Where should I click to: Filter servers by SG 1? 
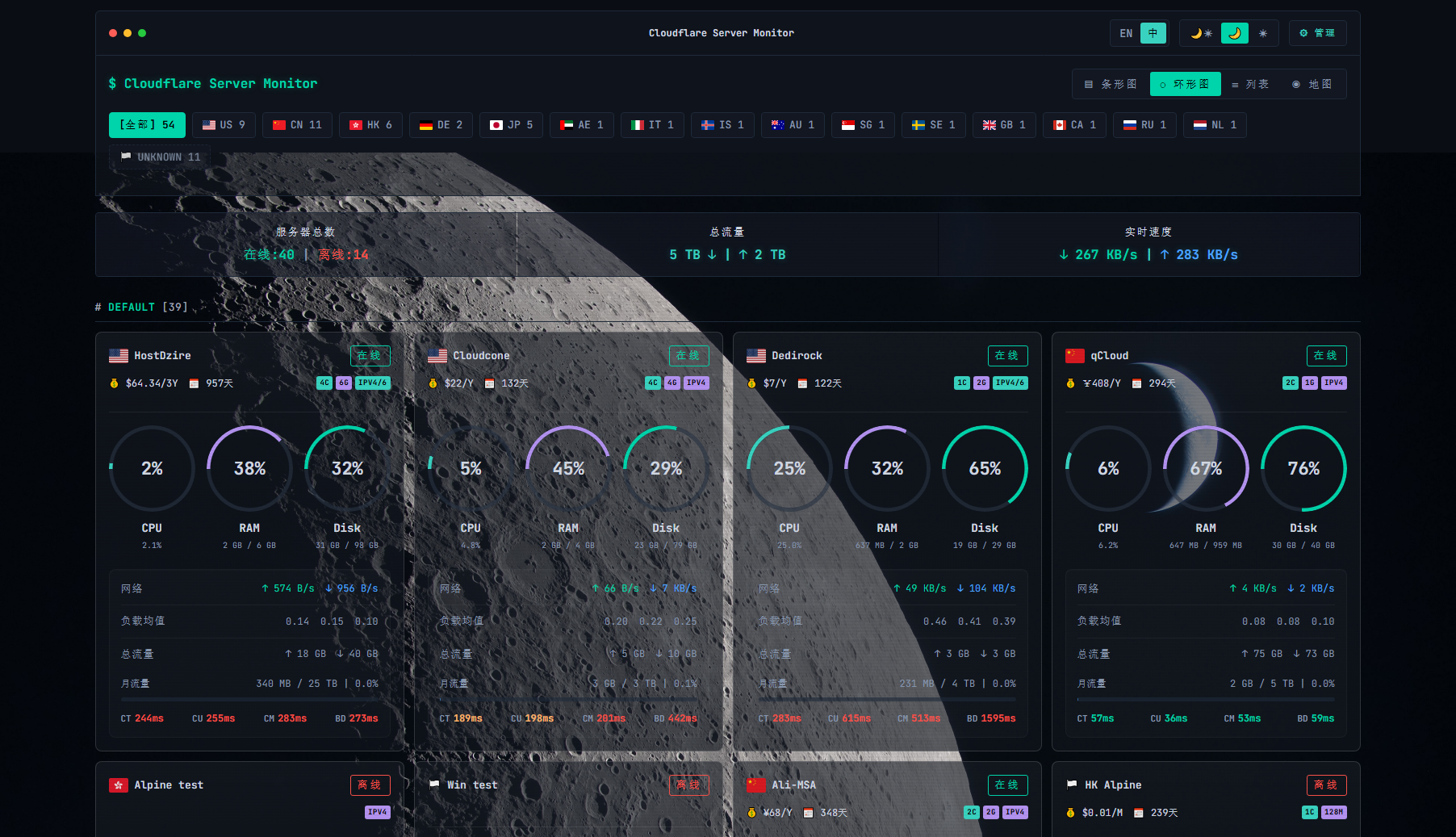tap(863, 125)
